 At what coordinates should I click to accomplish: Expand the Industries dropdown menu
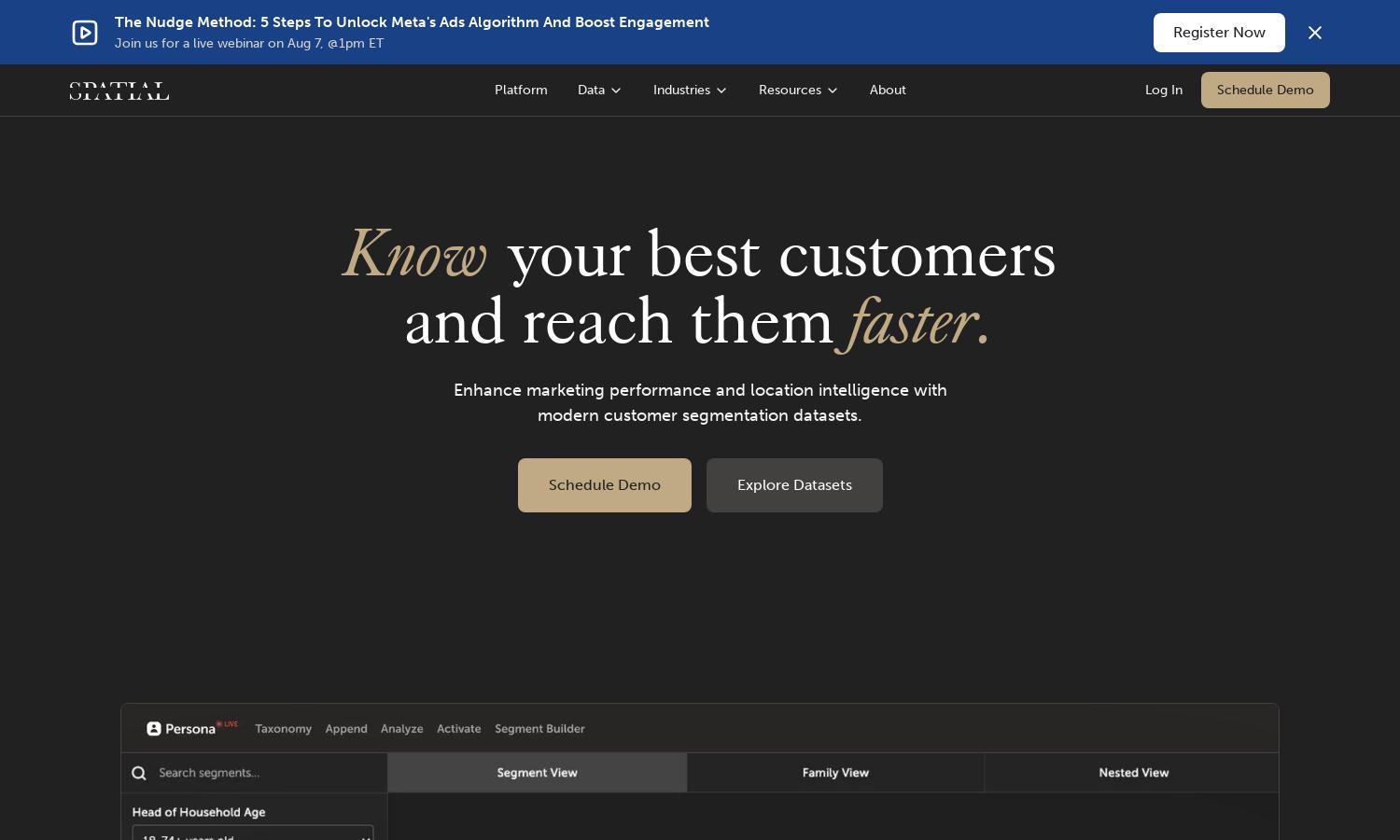click(x=690, y=91)
